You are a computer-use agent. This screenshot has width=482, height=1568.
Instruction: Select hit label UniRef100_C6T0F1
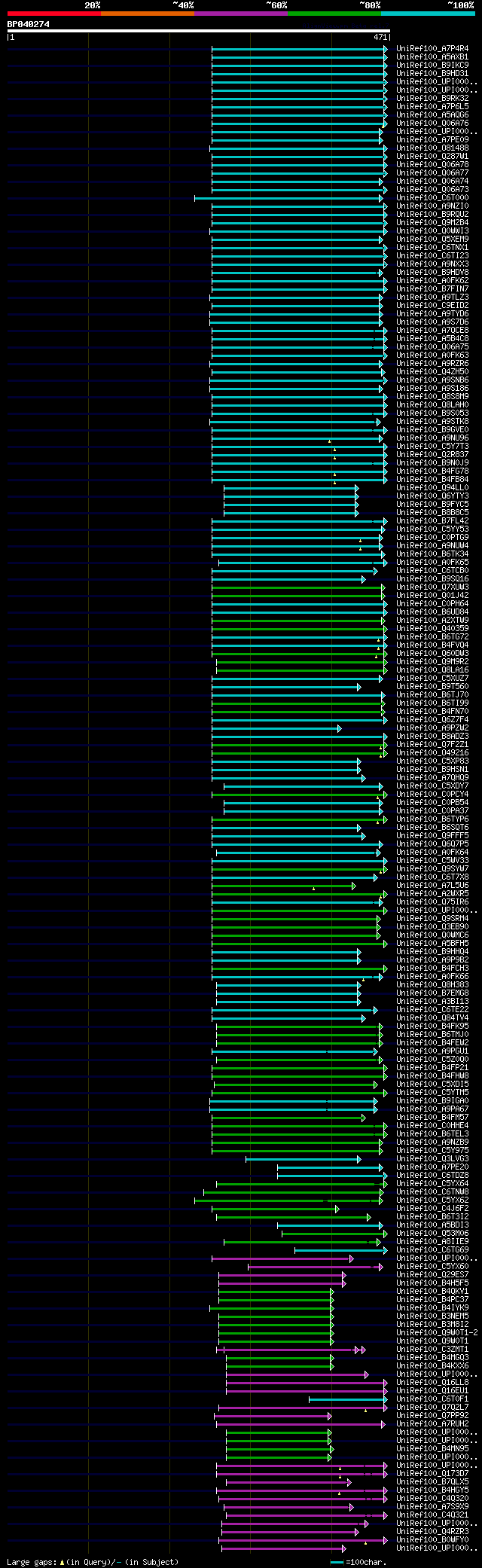432,1399
